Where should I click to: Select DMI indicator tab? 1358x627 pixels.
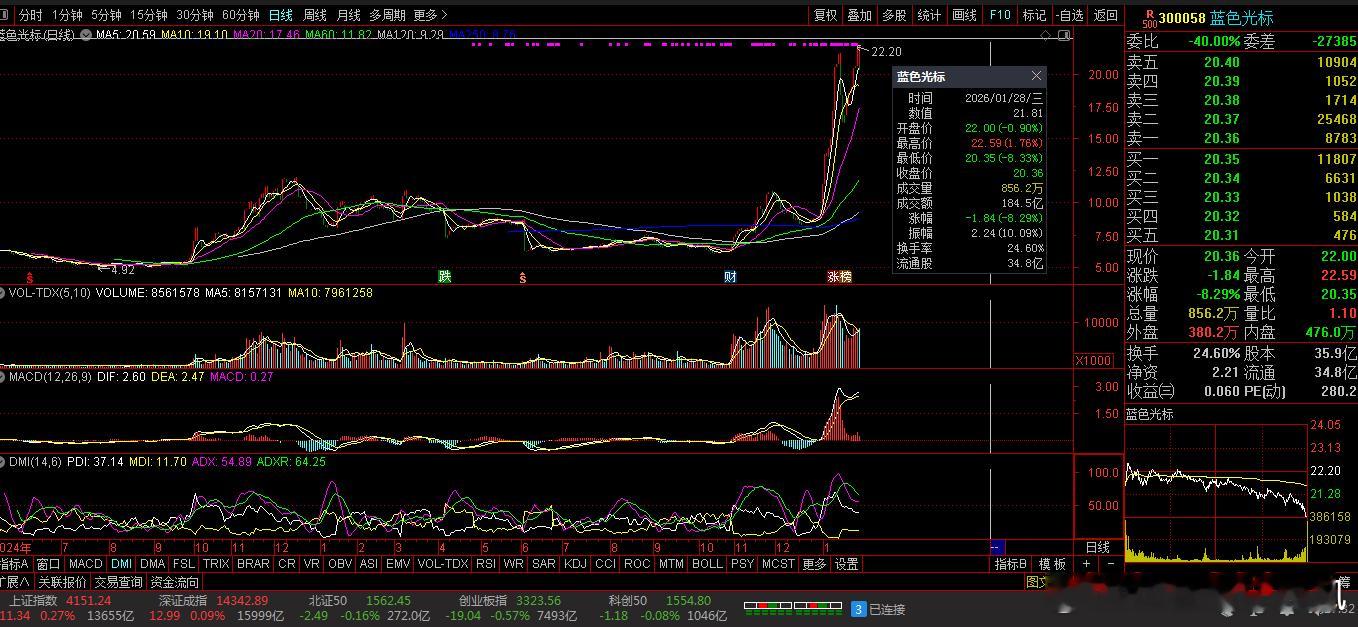point(121,564)
